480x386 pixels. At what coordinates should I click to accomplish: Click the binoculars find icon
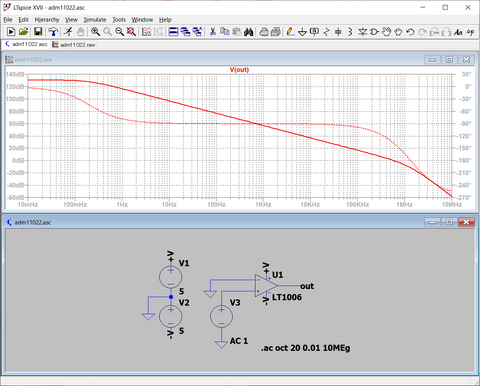click(x=249, y=32)
